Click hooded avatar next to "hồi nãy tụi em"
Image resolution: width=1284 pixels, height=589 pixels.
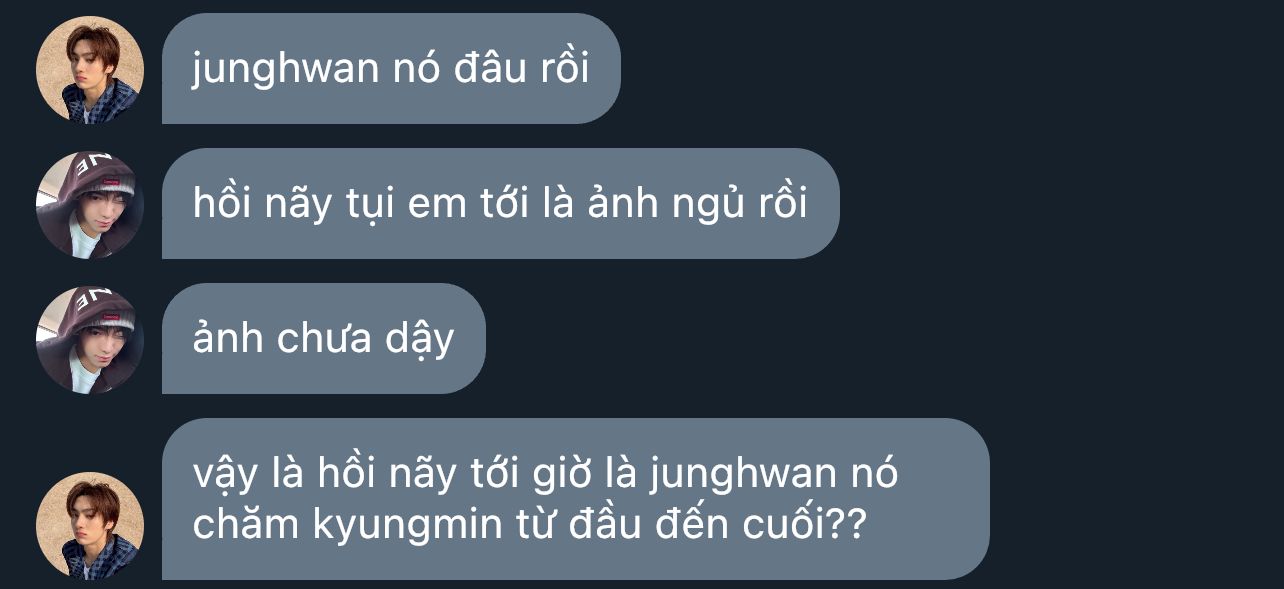point(90,204)
